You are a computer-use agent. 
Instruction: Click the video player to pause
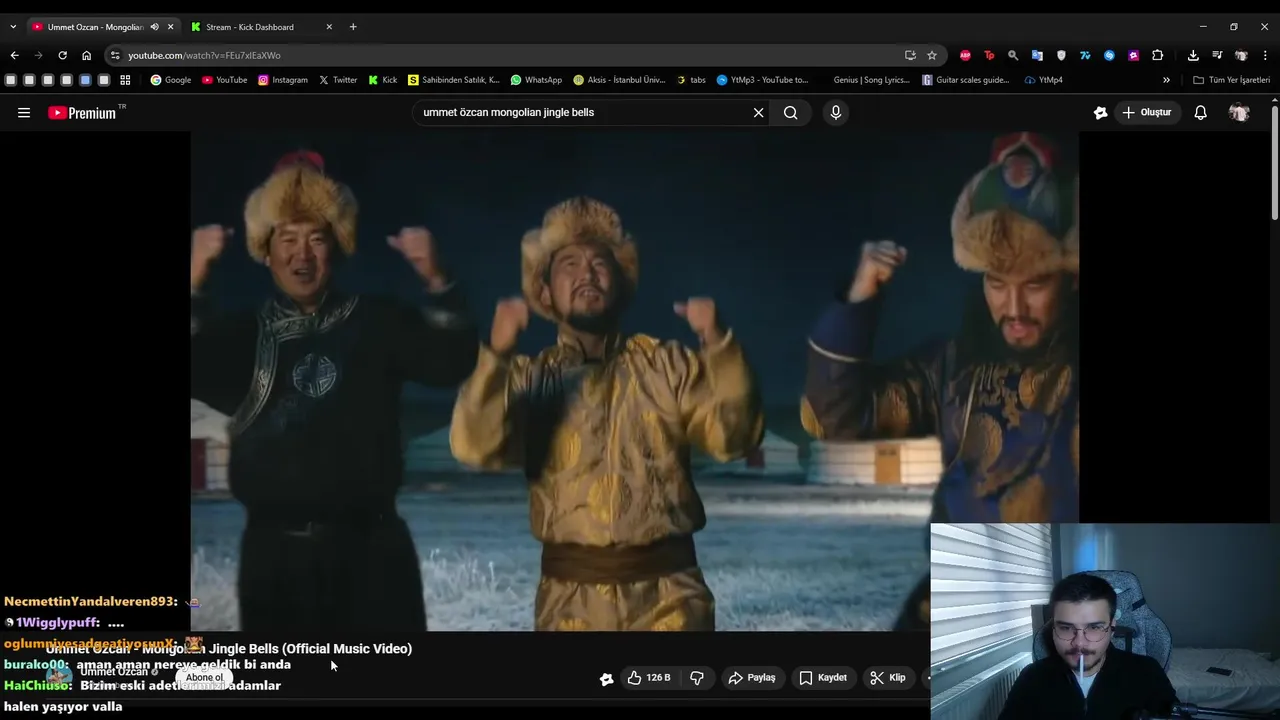[634, 380]
